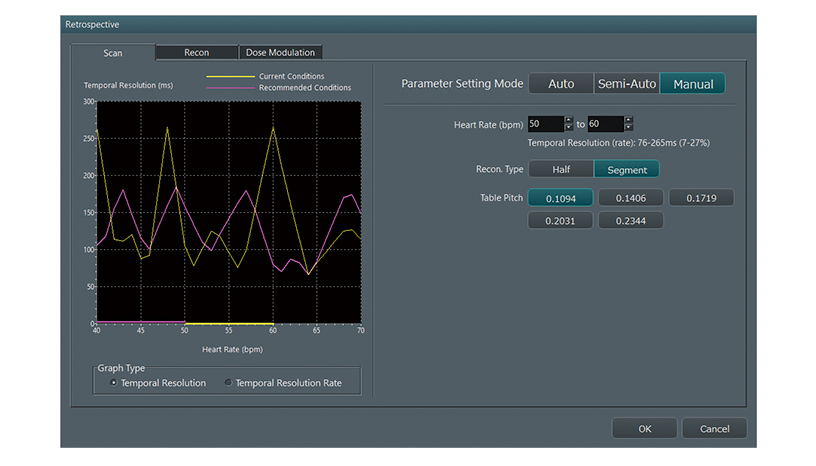Open the Recon tab
Viewport: 816px width, 466px height.
click(x=197, y=53)
